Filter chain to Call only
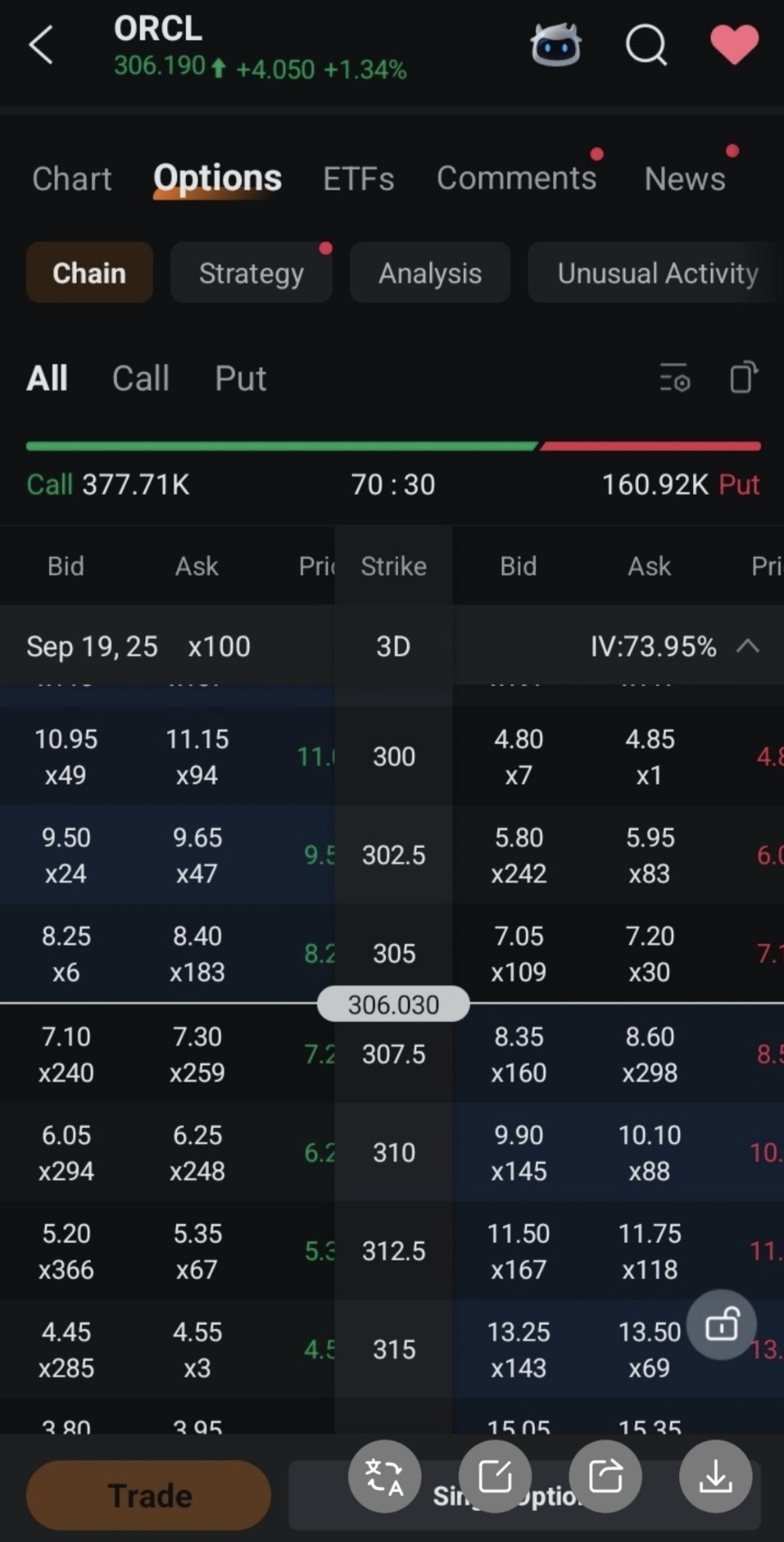The image size is (784, 1542). [141, 378]
